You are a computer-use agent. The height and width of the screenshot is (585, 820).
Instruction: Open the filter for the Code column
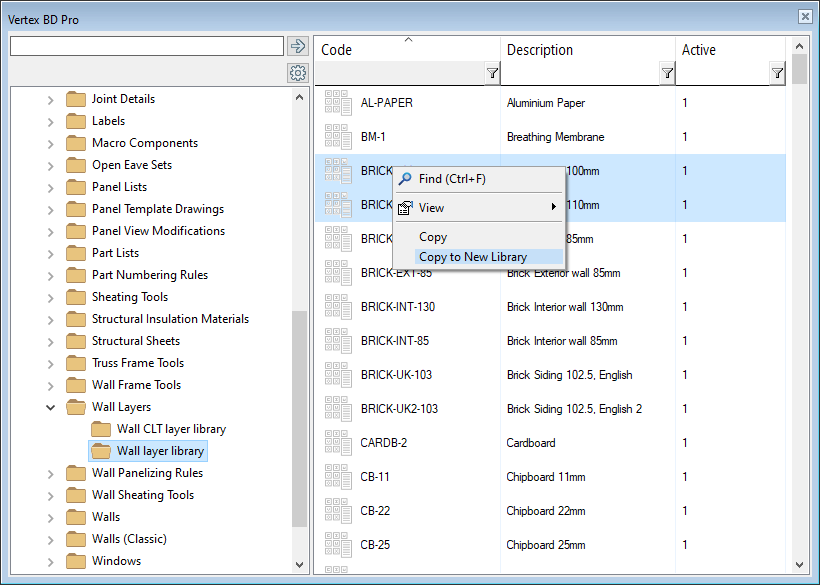[491, 72]
